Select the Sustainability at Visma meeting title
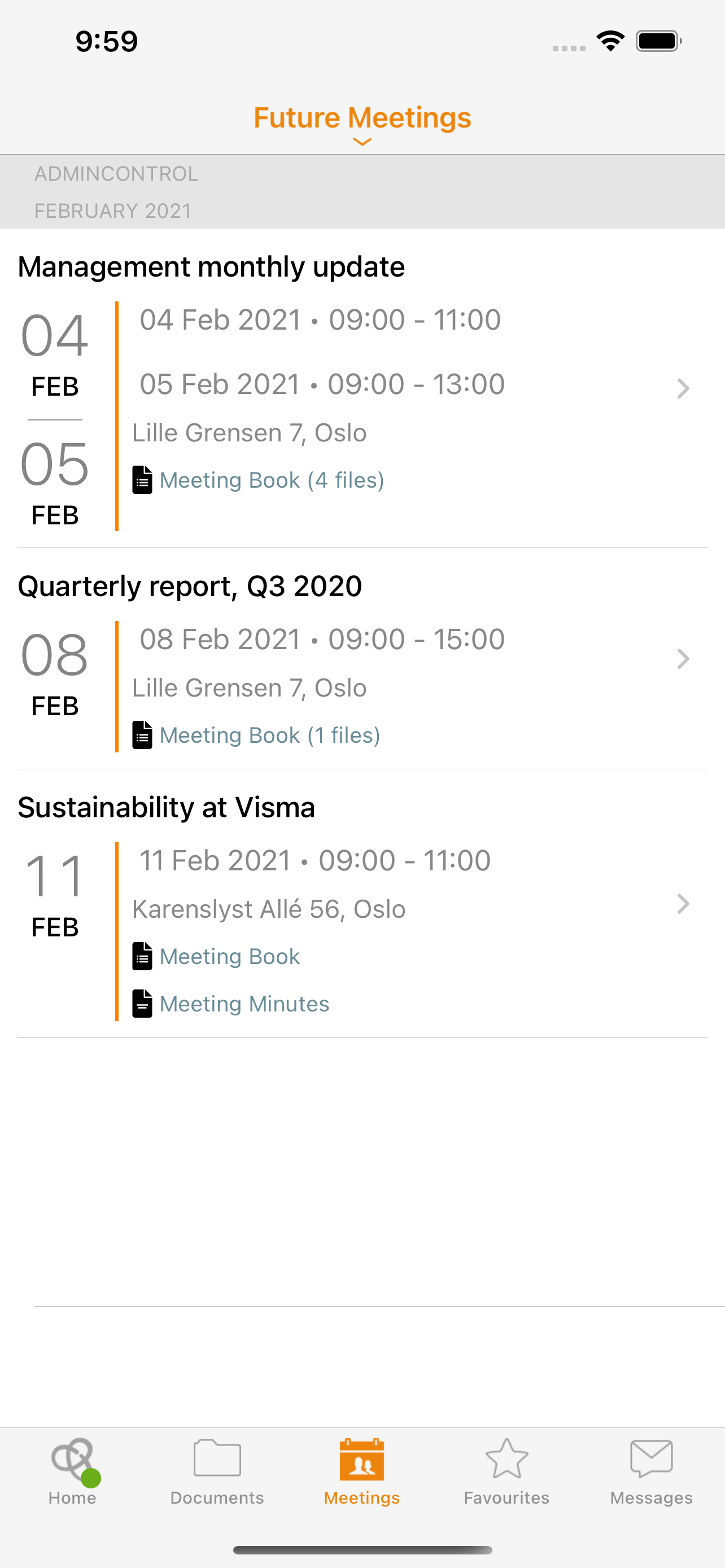 (166, 808)
